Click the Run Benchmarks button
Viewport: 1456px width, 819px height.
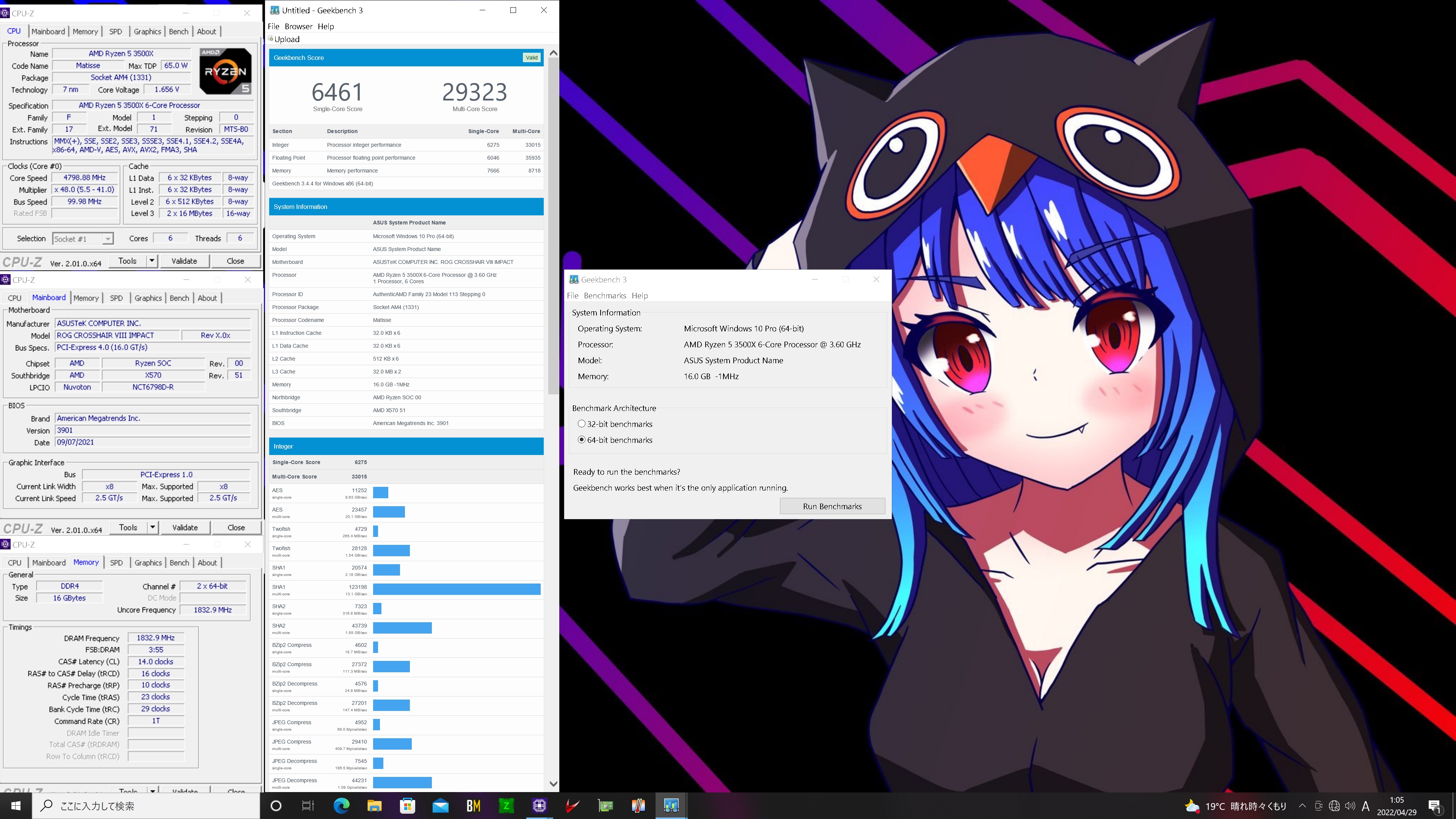click(832, 507)
